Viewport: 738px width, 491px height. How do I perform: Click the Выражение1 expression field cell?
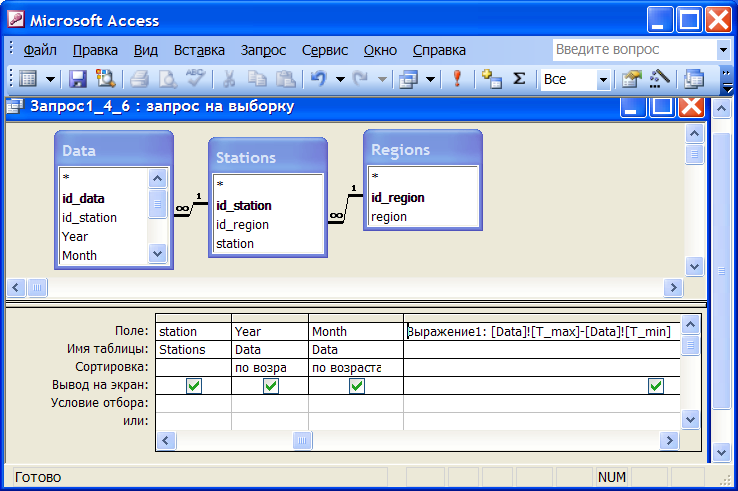542,331
